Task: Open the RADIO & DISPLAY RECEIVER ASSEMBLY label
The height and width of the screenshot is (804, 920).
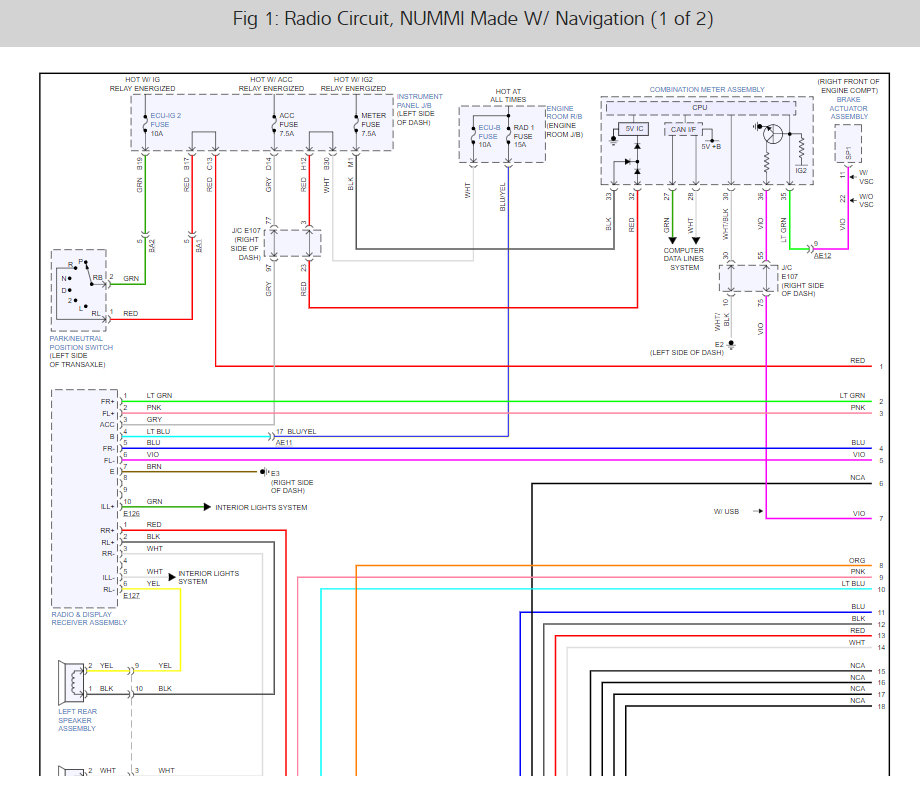Action: pos(89,619)
